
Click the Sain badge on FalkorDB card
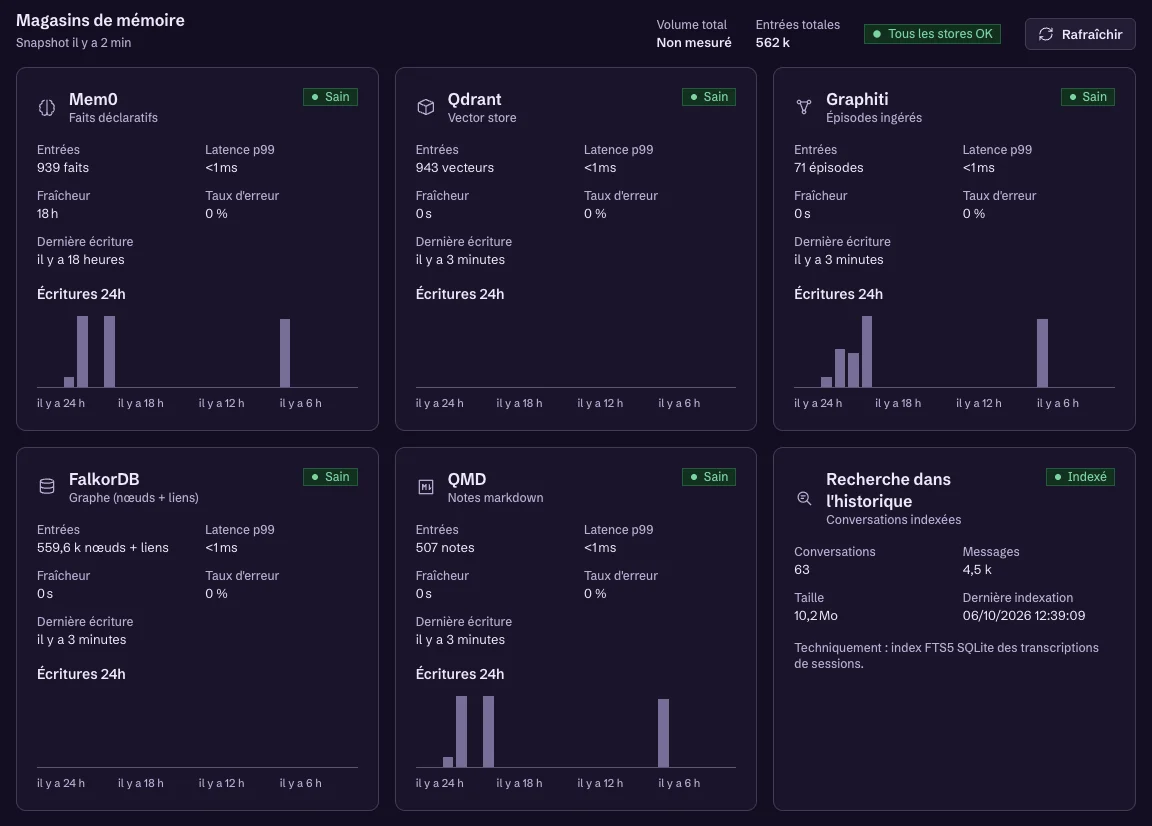(330, 476)
